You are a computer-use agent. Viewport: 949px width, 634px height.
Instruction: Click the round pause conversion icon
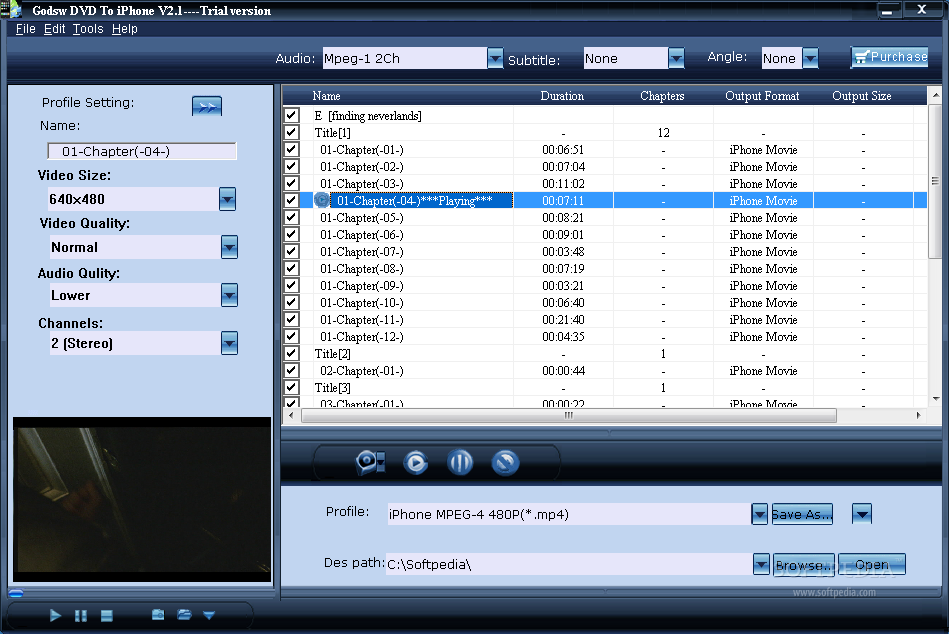(460, 463)
